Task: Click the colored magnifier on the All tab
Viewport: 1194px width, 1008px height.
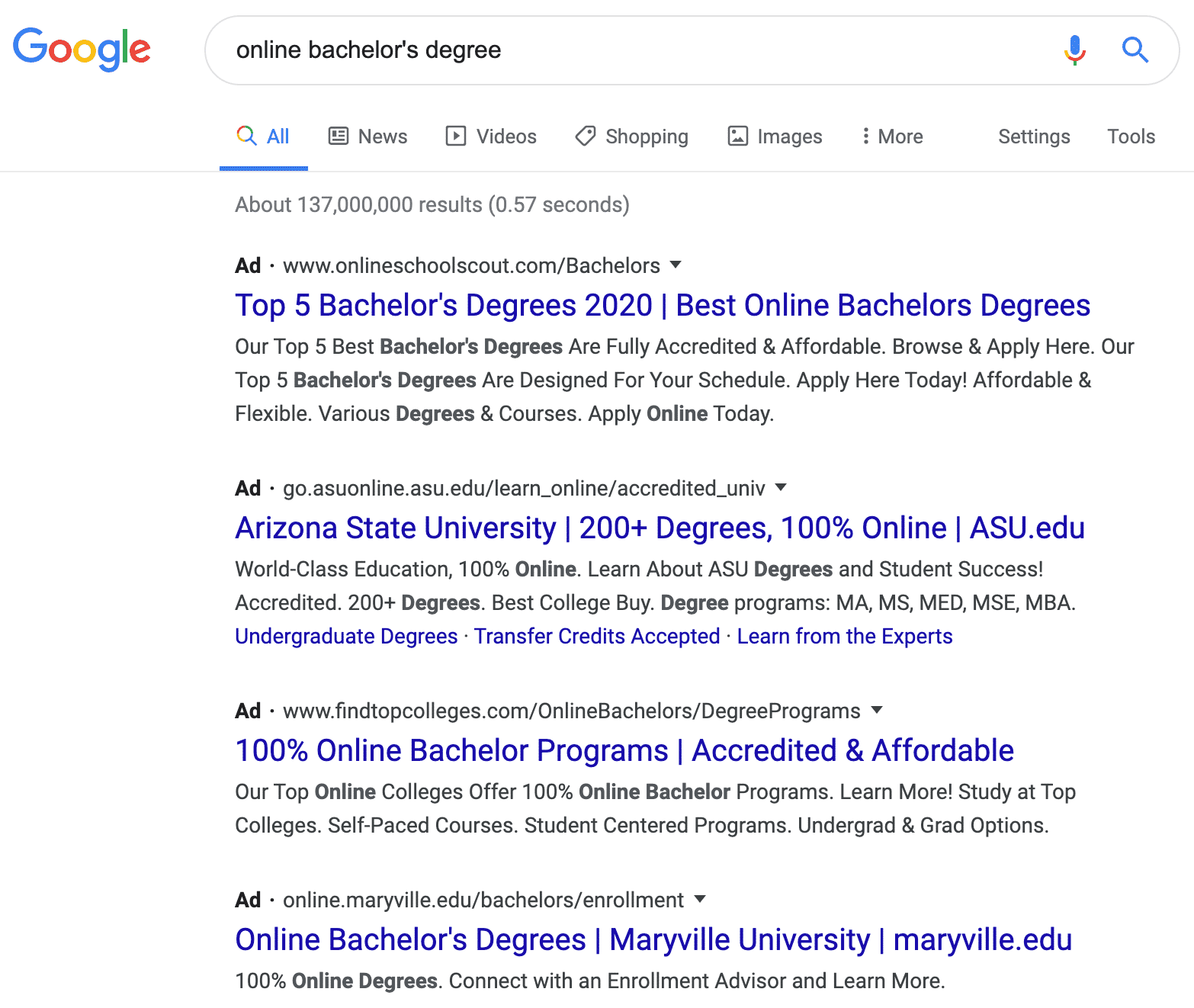Action: point(246,136)
